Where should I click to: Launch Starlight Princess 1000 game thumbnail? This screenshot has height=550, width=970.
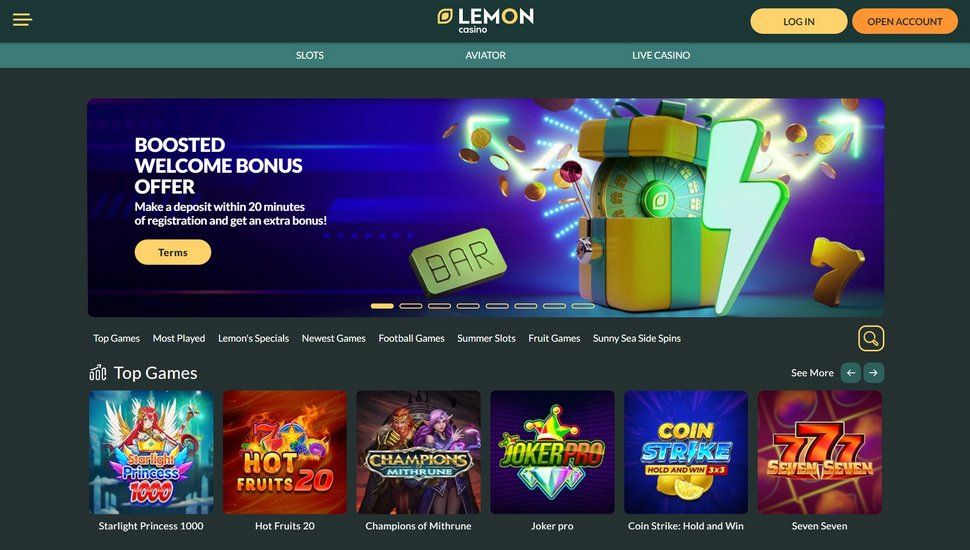click(x=151, y=452)
